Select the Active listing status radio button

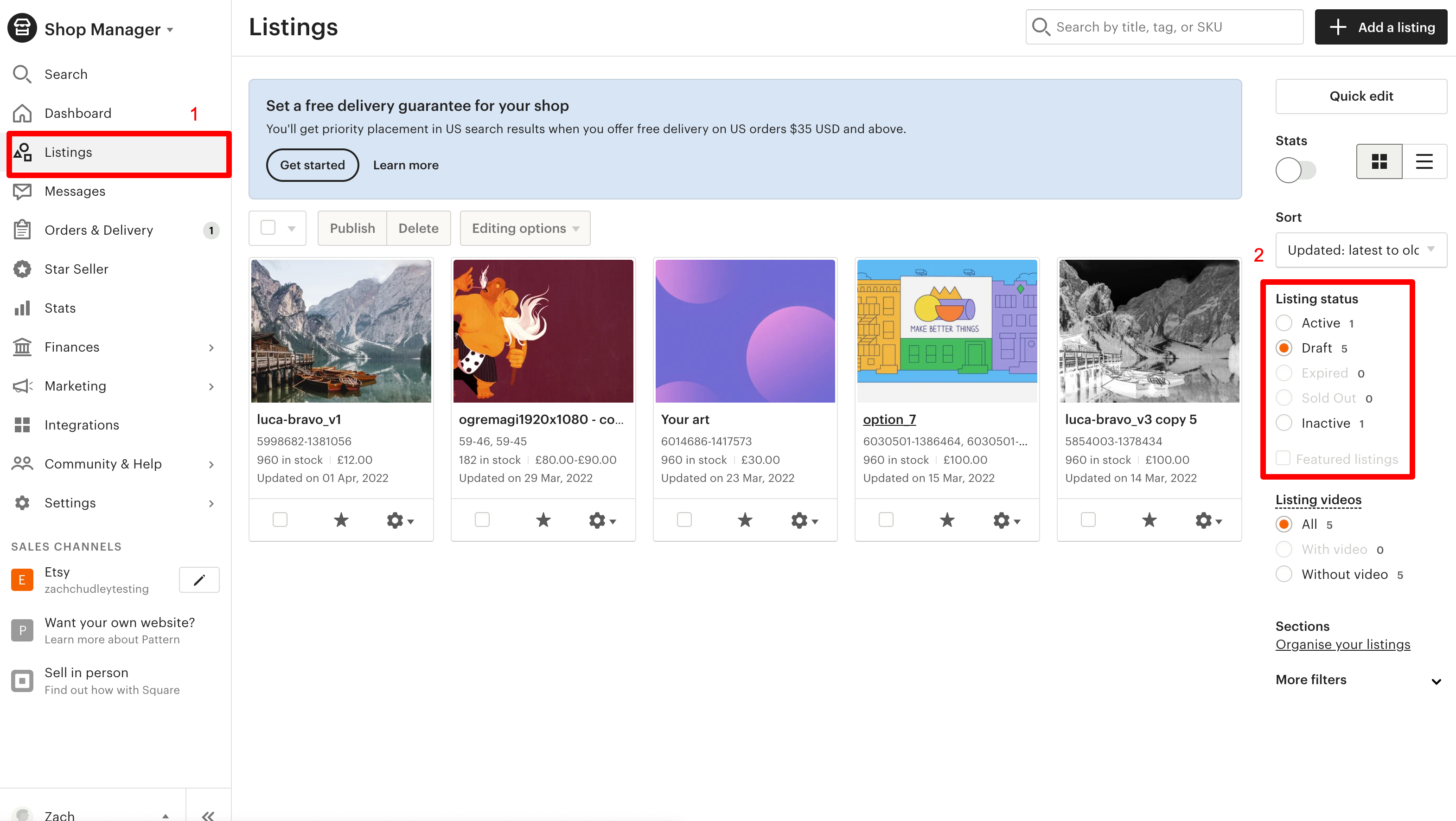(x=1284, y=323)
